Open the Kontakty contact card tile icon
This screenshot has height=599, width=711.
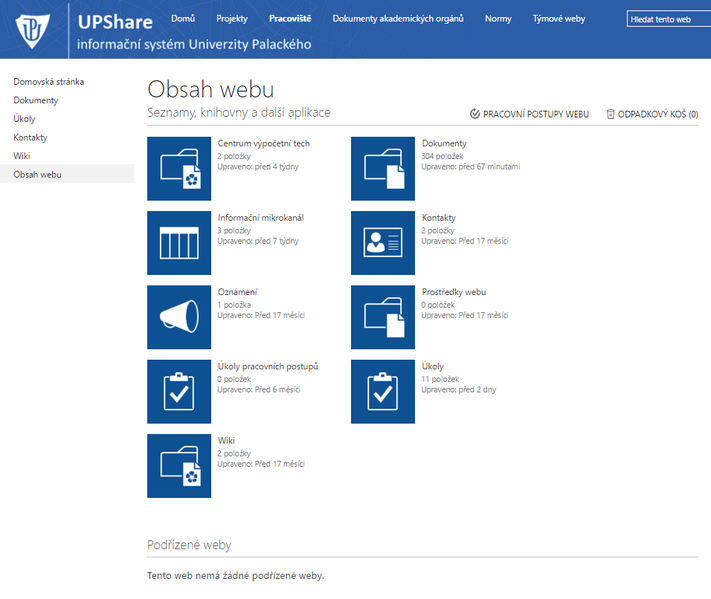pos(383,243)
